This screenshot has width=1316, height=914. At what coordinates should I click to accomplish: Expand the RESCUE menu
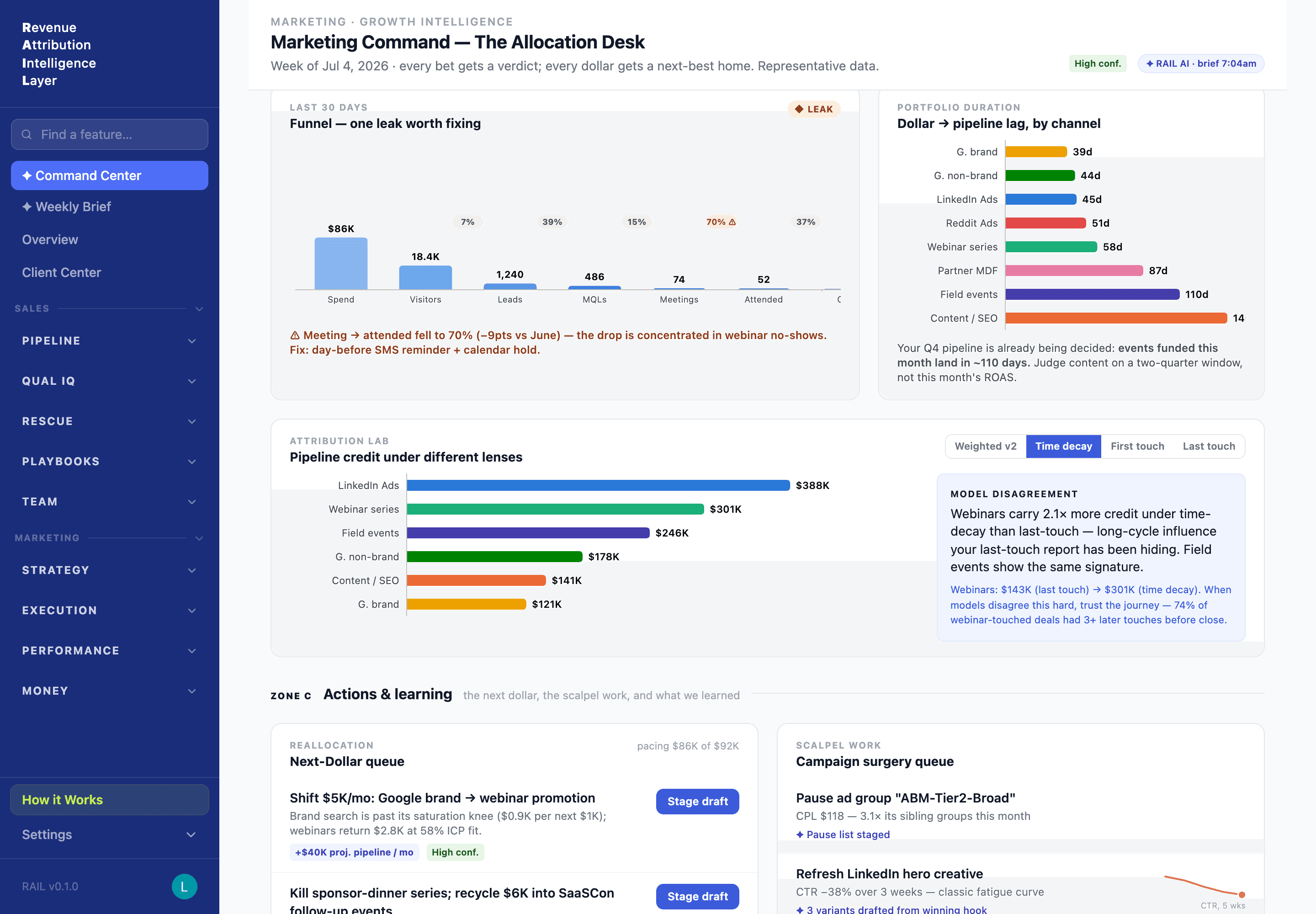point(109,421)
